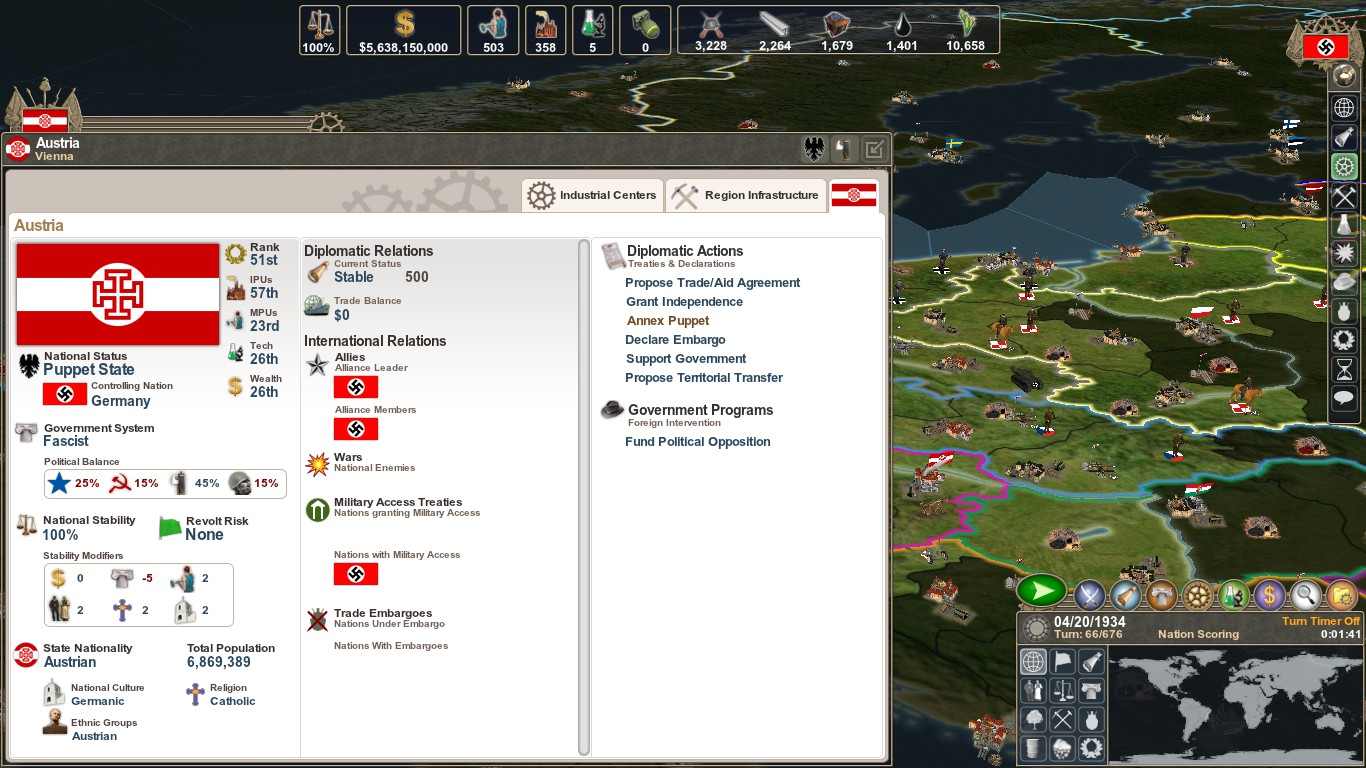Click the scales 100% stability indicator

tap(319, 30)
